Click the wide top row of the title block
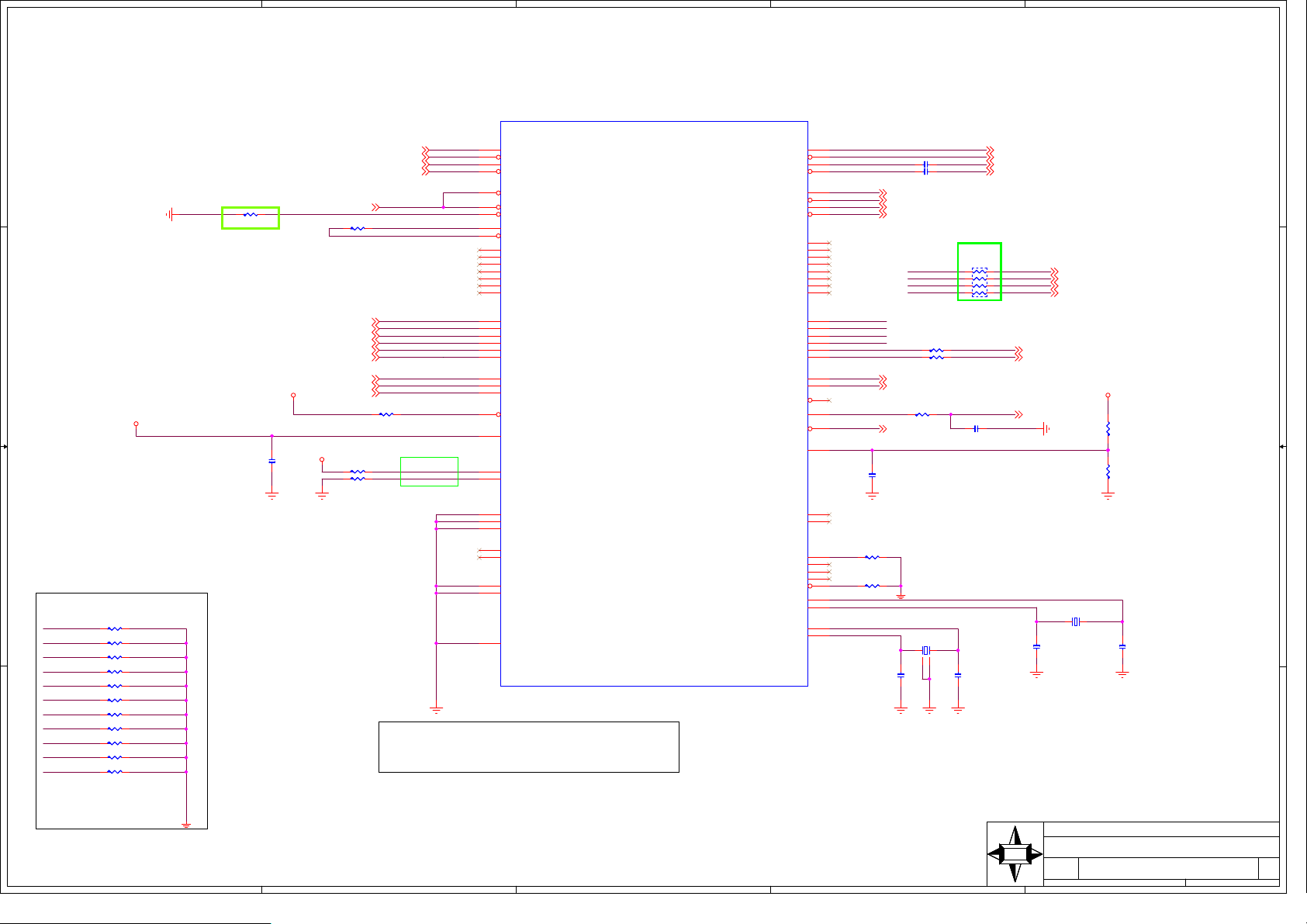The width and height of the screenshot is (1307, 924). pos(1161,829)
